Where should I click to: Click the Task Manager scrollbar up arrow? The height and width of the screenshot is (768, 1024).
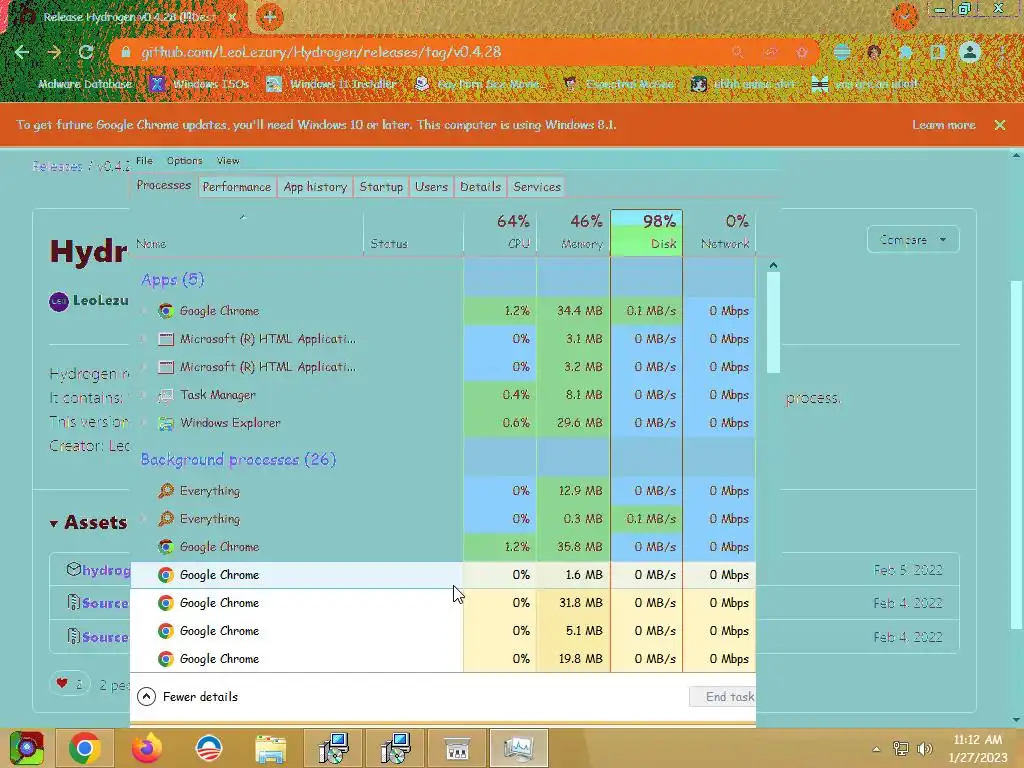[773, 265]
